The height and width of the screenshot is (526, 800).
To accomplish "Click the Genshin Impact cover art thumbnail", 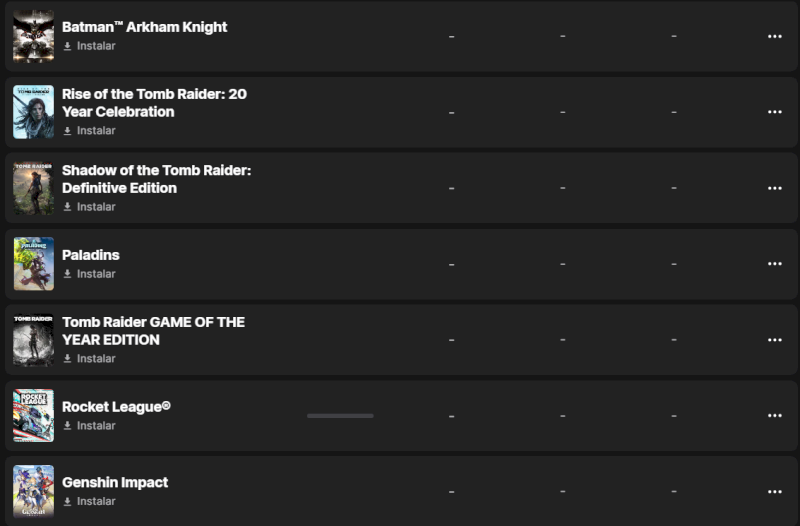I will tap(33, 492).
